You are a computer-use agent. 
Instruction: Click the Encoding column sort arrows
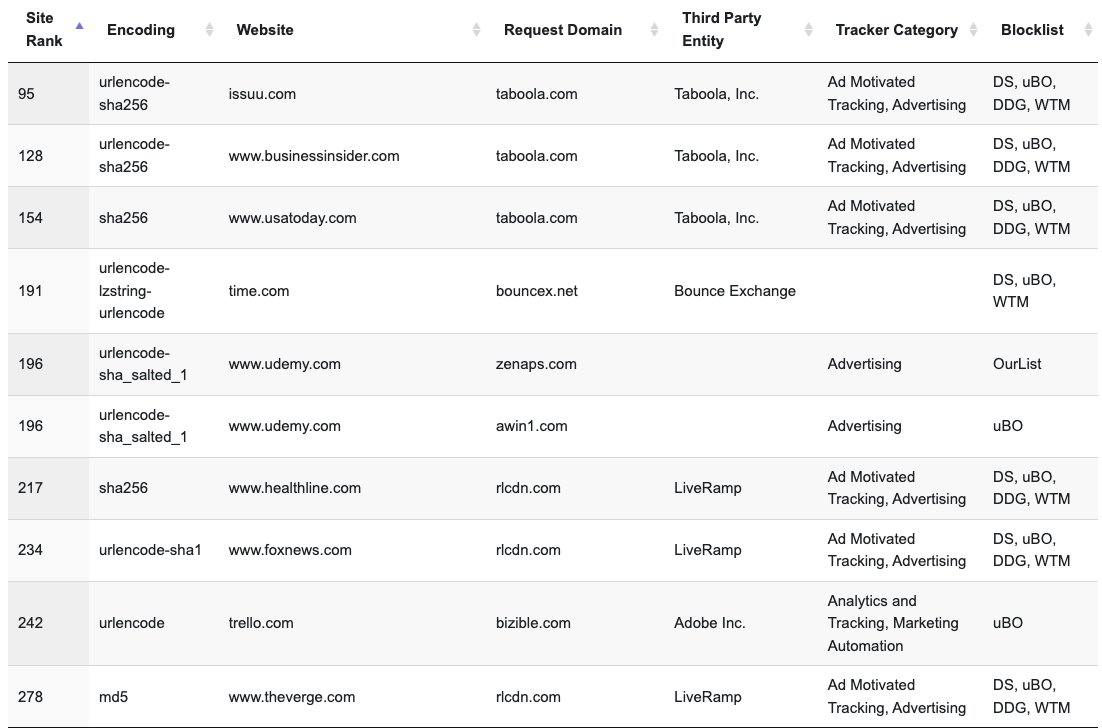click(x=209, y=30)
